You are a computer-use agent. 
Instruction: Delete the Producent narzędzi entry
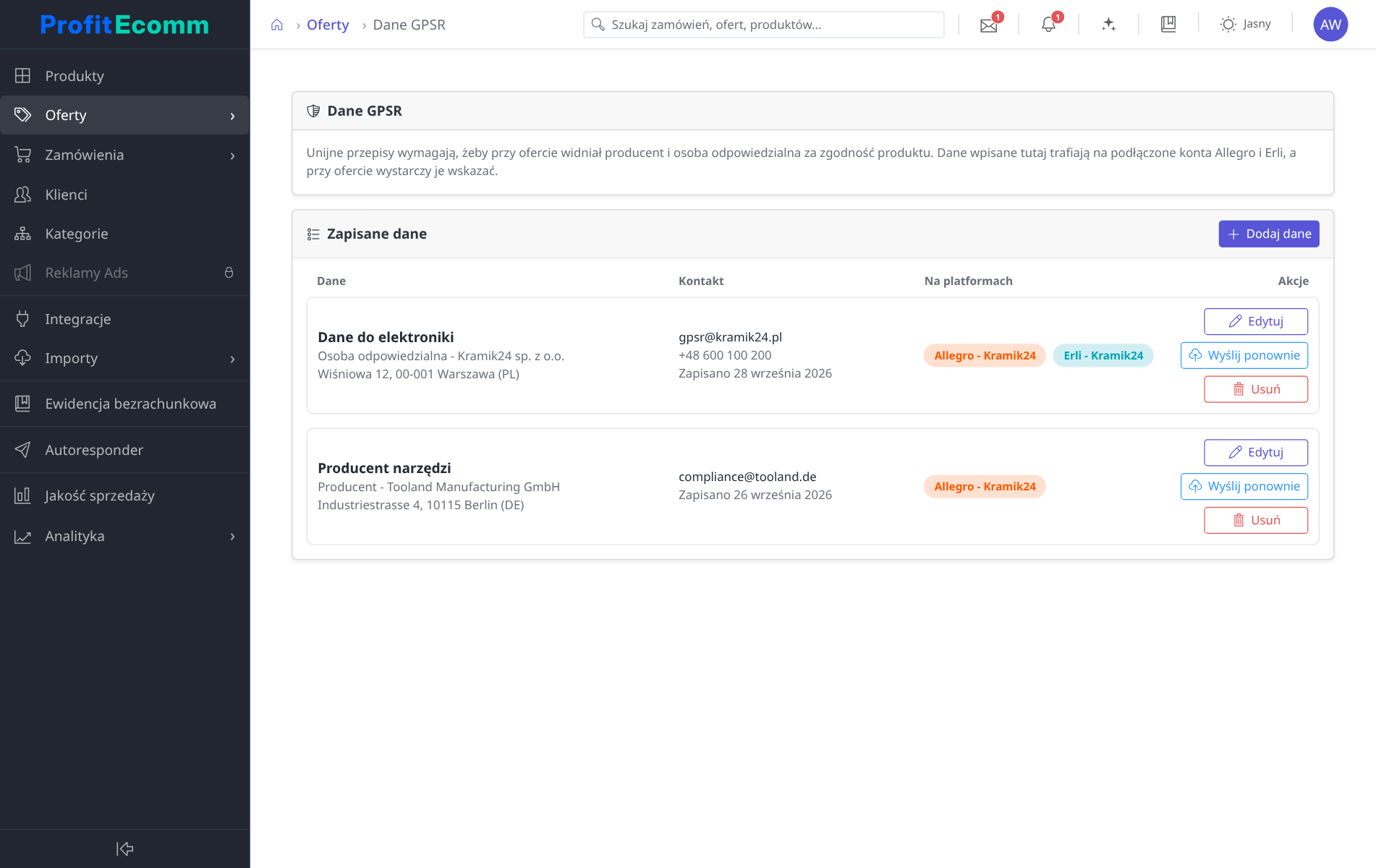(x=1255, y=520)
